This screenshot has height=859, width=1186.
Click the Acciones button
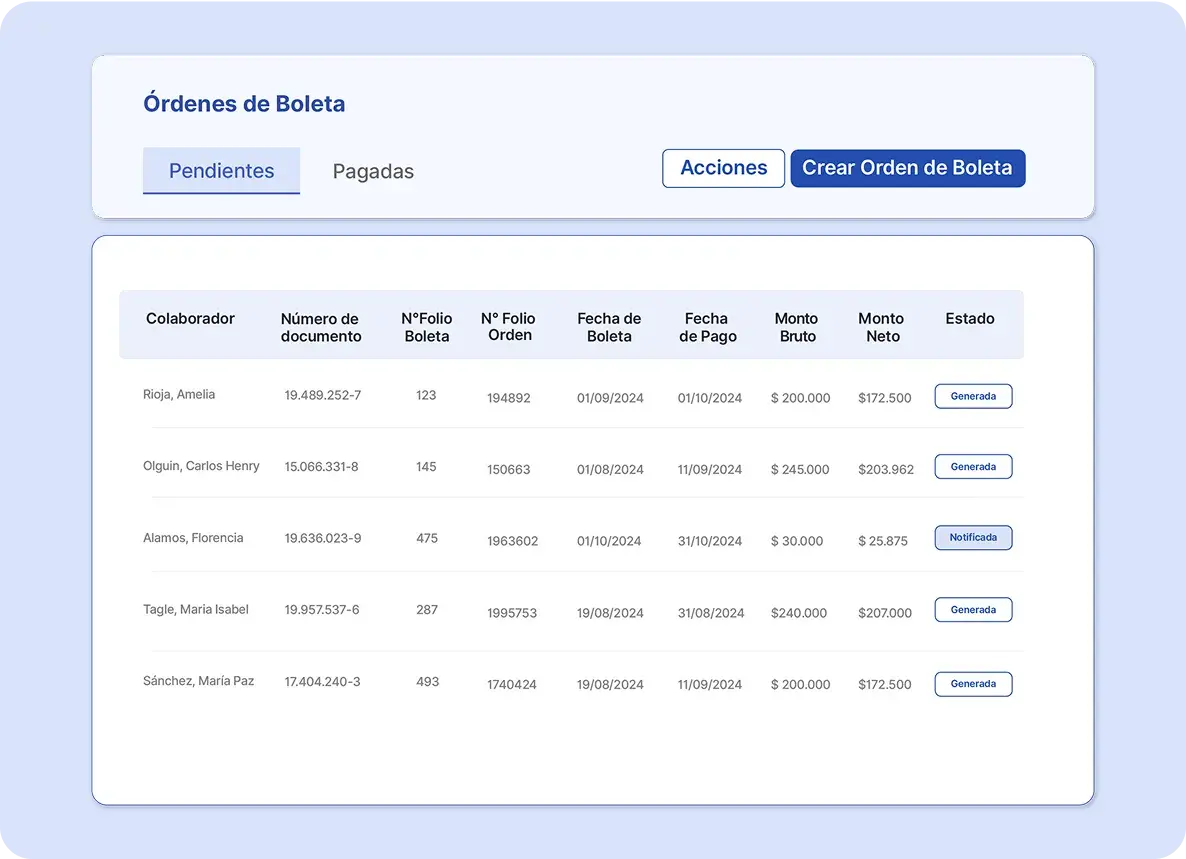pyautogui.click(x=723, y=168)
